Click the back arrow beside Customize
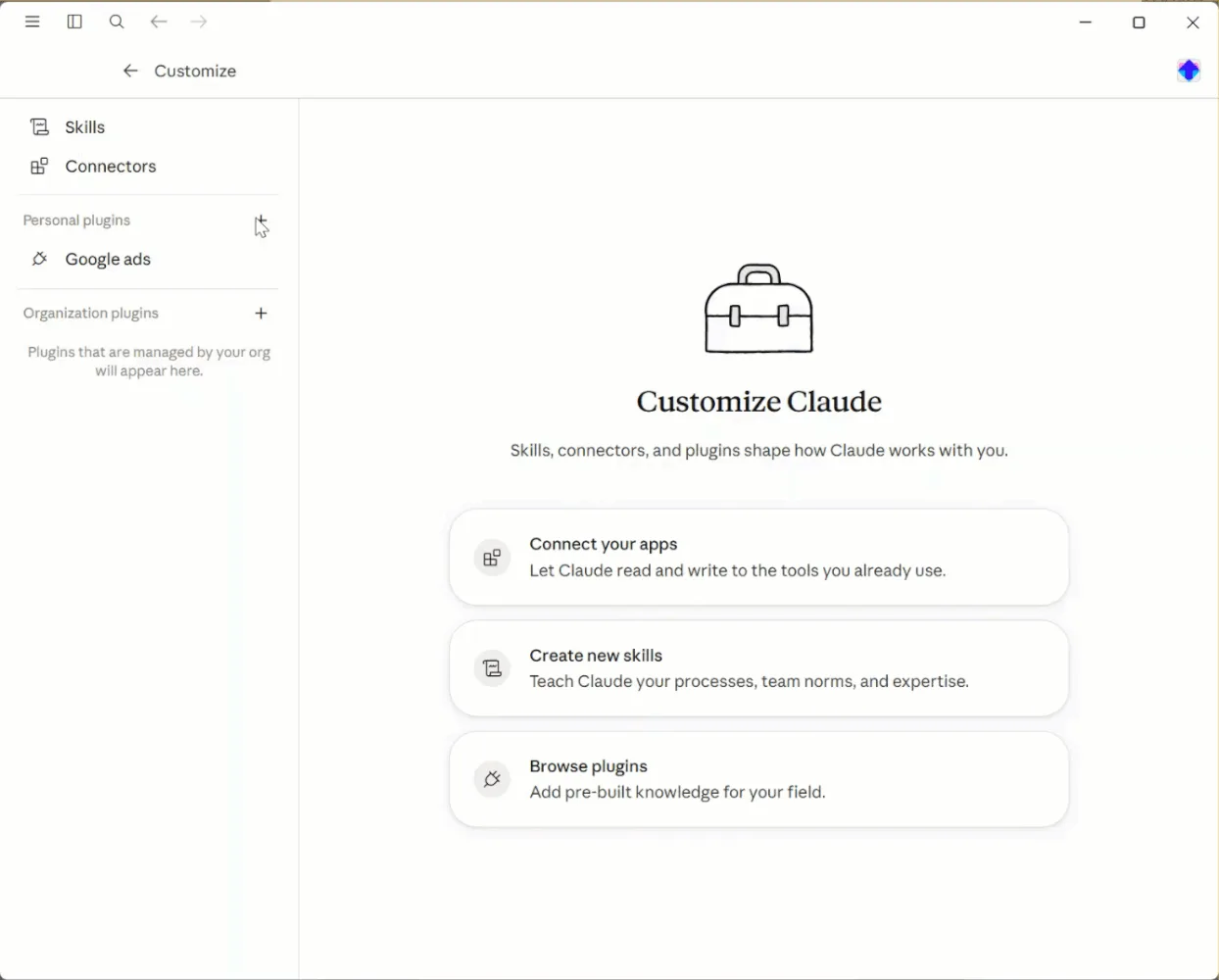Viewport: 1219px width, 980px height. 130,71
